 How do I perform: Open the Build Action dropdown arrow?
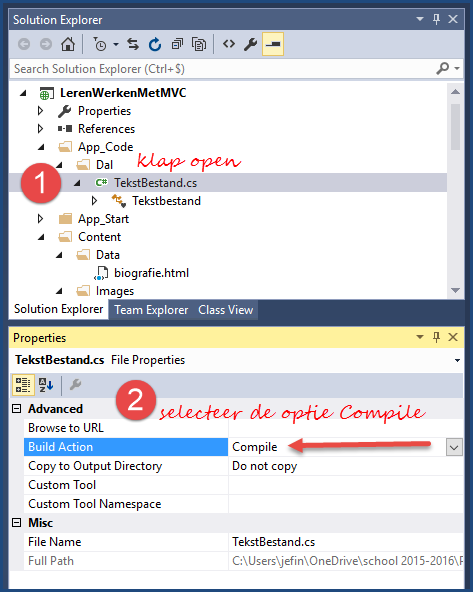(454, 448)
